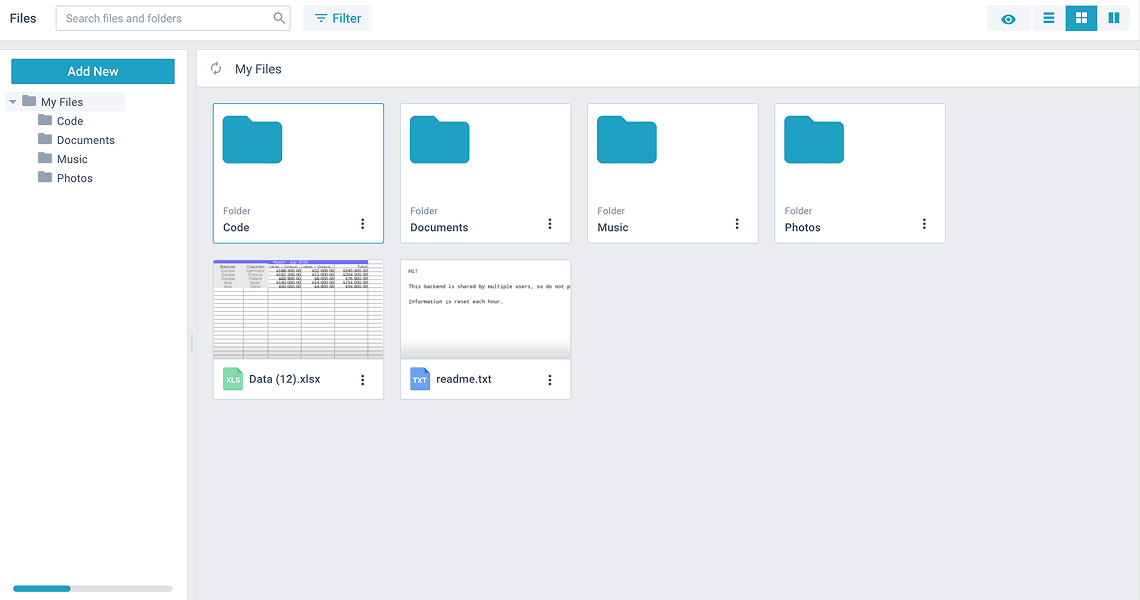Open the Music folder's three-dot menu
Viewport: 1140px width, 600px height.
[737, 224]
